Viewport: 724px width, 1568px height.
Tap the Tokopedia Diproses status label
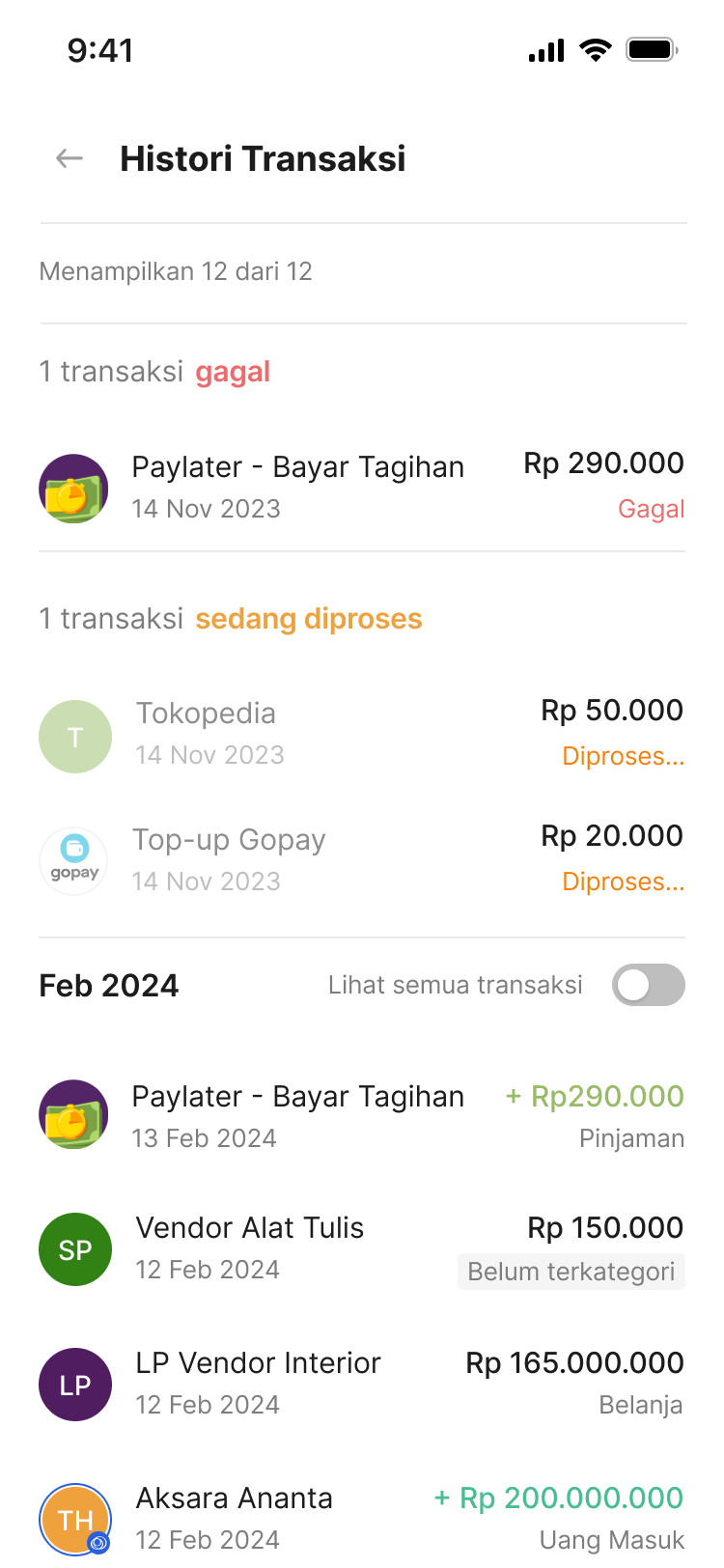[x=623, y=756]
